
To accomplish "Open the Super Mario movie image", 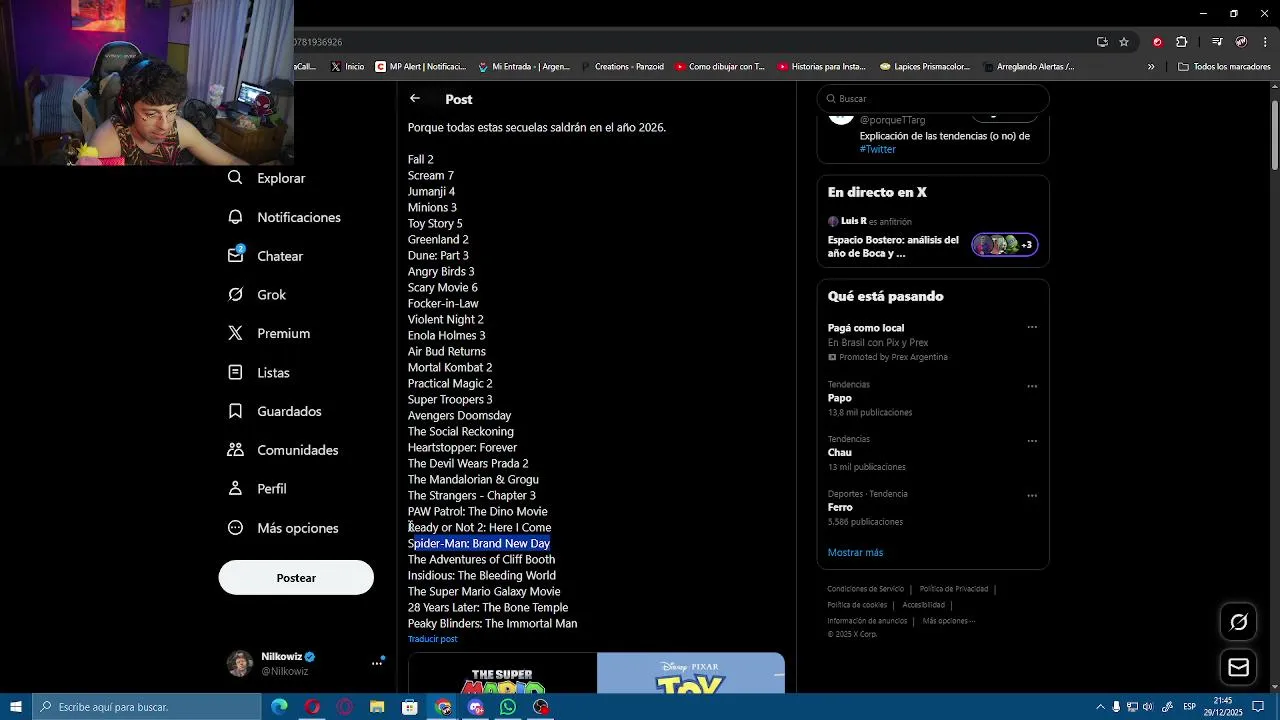I will [x=502, y=673].
